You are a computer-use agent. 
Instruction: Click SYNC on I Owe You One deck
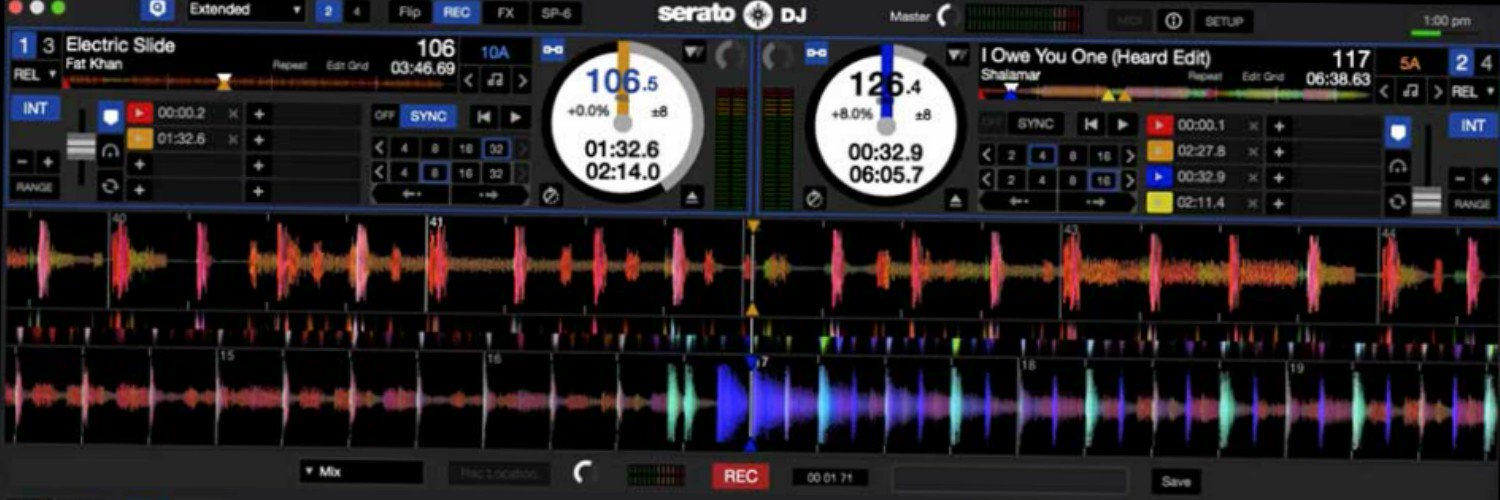[1035, 124]
